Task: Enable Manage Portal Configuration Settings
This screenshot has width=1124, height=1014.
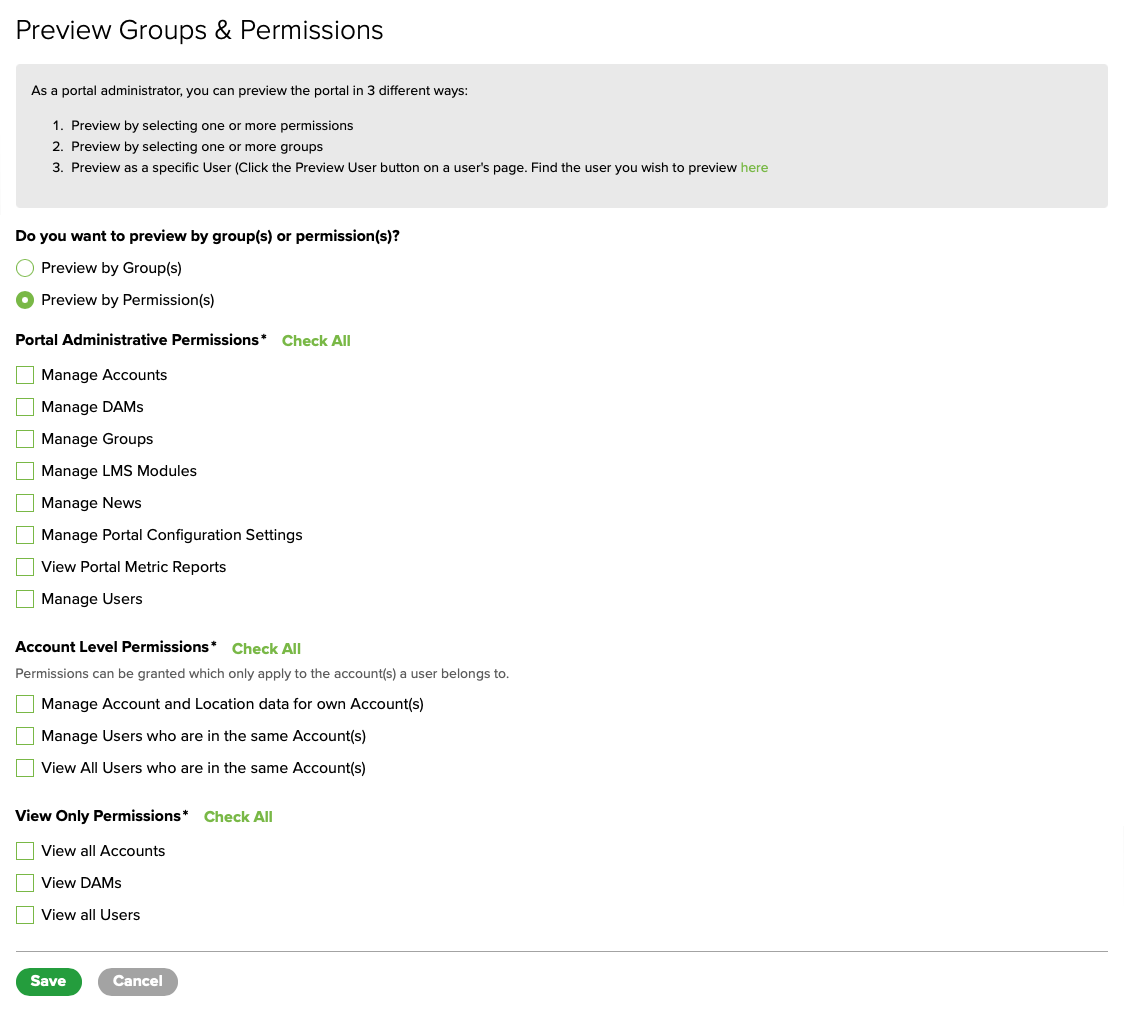Action: (25, 535)
